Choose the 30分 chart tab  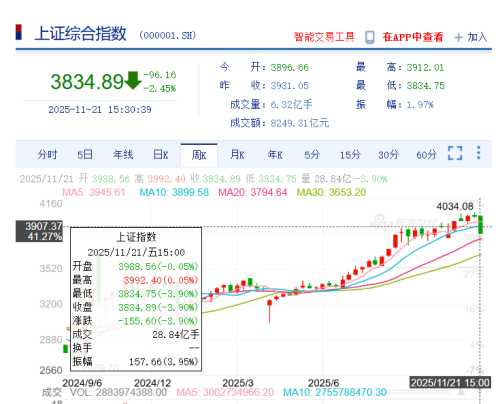pyautogui.click(x=388, y=155)
